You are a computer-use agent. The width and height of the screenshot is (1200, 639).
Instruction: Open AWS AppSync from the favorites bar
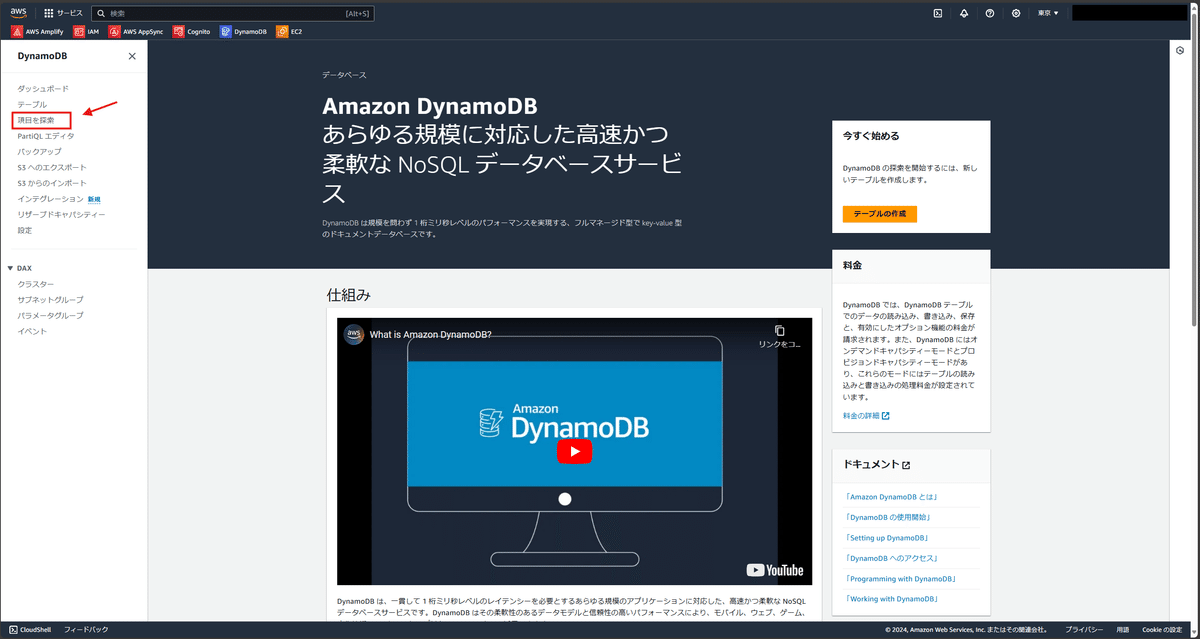(135, 31)
